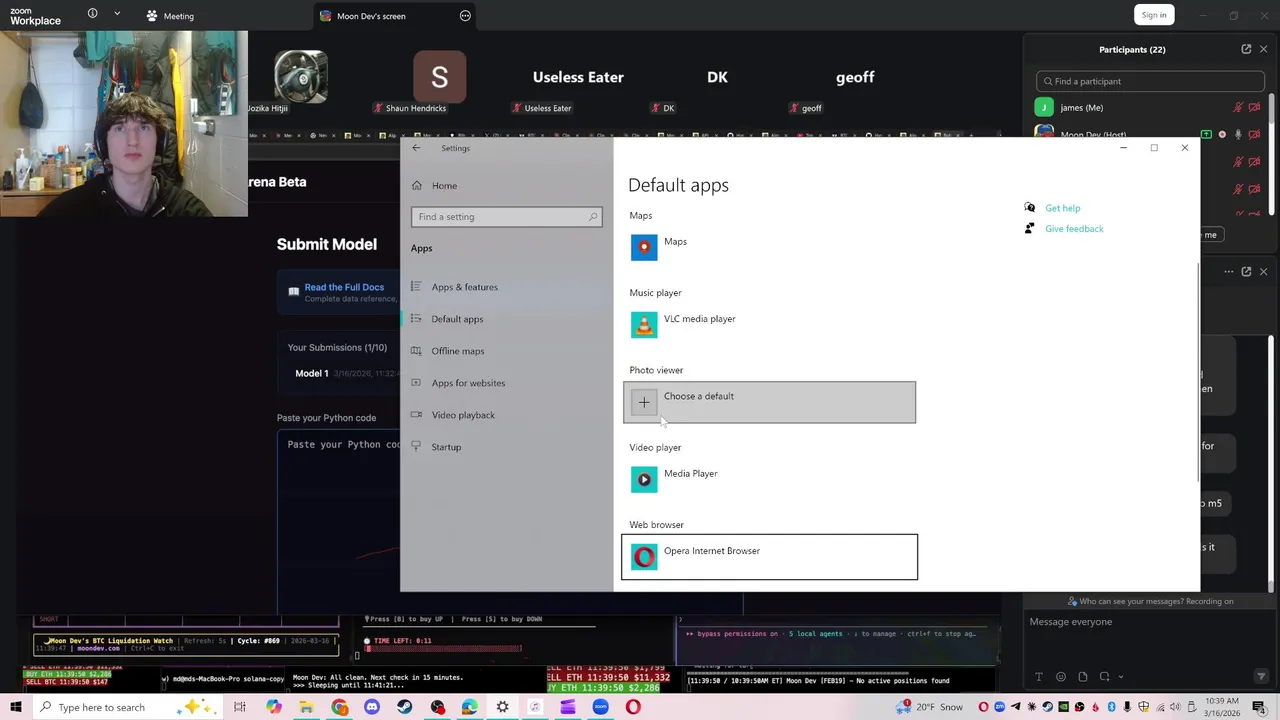This screenshot has width=1280, height=720.
Task: Close the Participants panel
Action: 1263,49
